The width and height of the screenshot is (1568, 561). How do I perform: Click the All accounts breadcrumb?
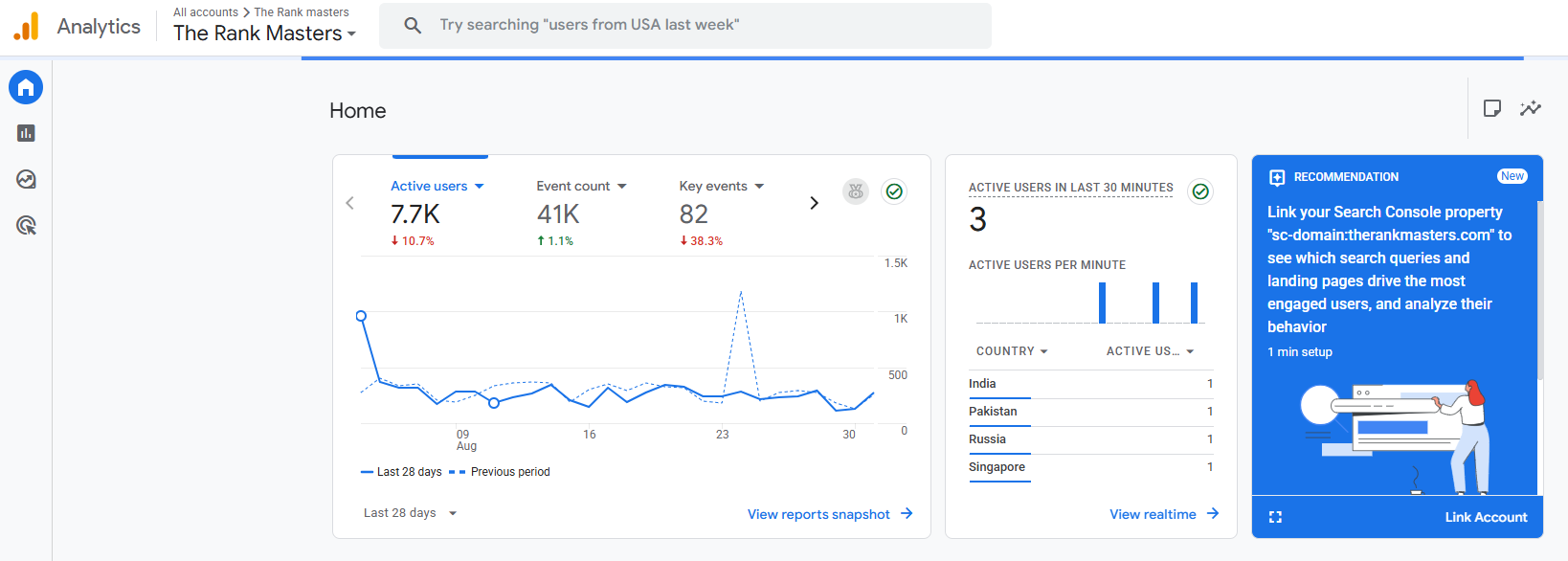206,12
